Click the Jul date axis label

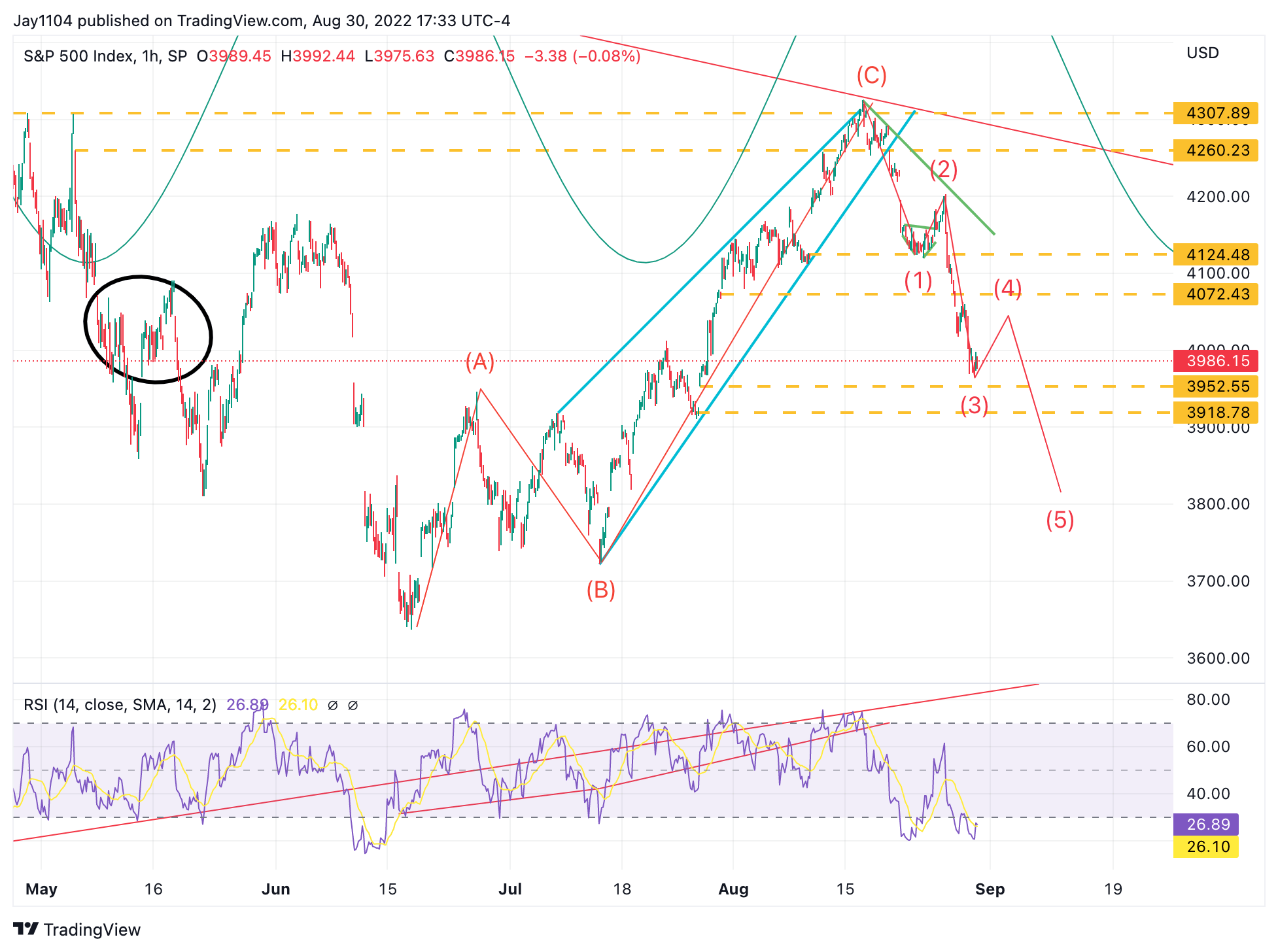pyautogui.click(x=510, y=889)
